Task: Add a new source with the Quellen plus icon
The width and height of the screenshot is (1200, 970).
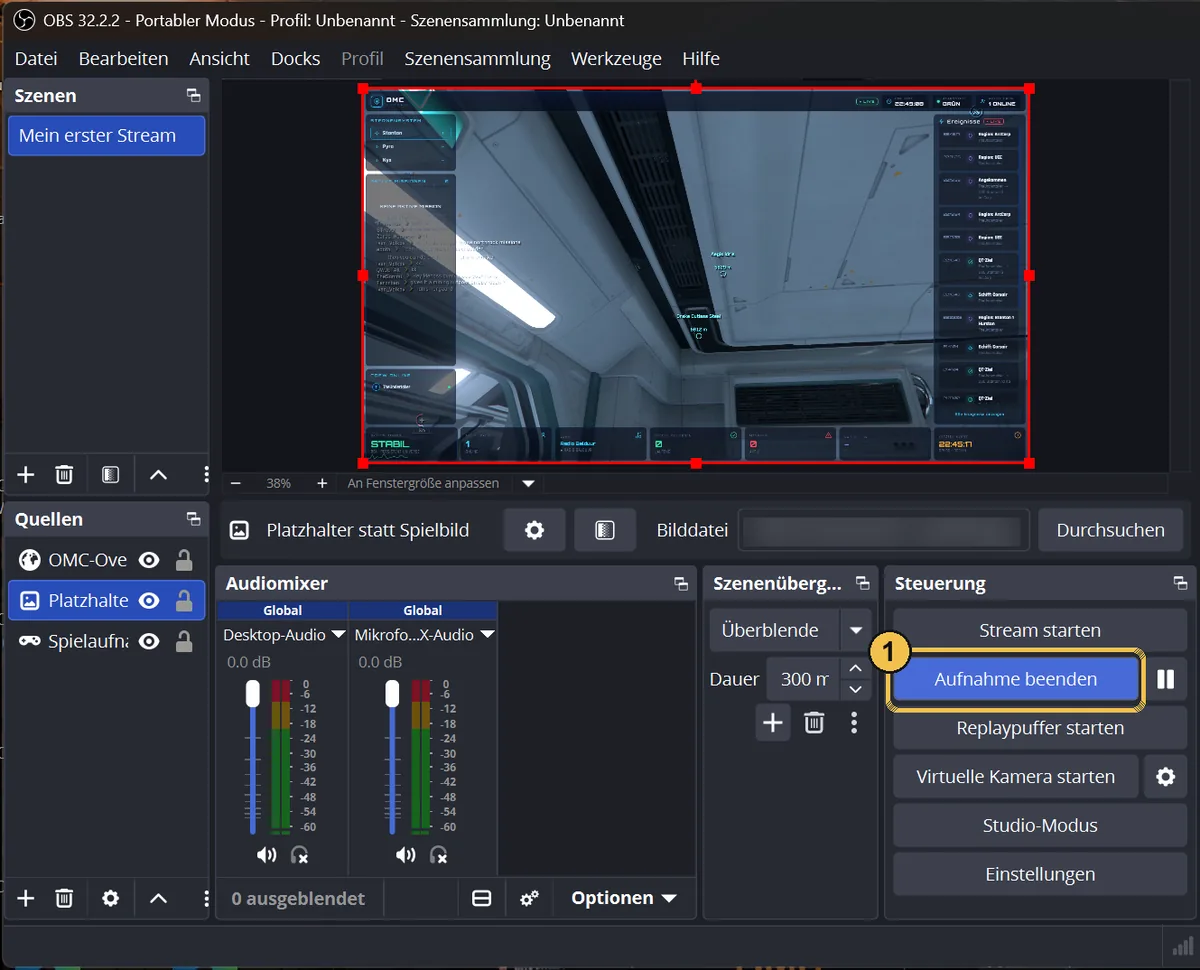Action: tap(26, 898)
